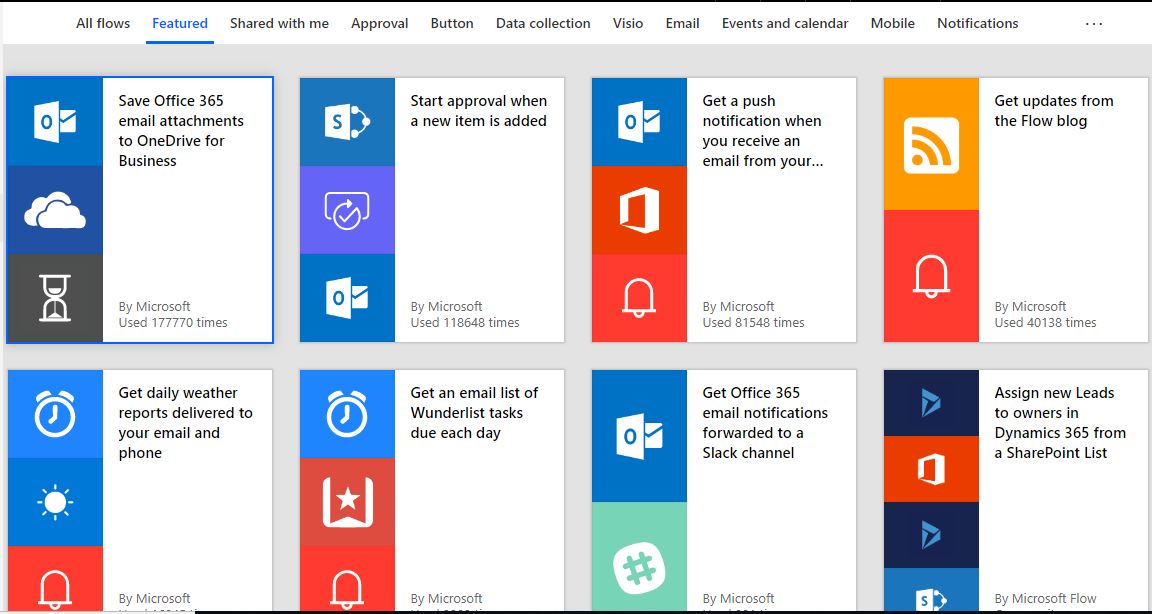Select the OneDrive cloud icon

(x=55, y=210)
